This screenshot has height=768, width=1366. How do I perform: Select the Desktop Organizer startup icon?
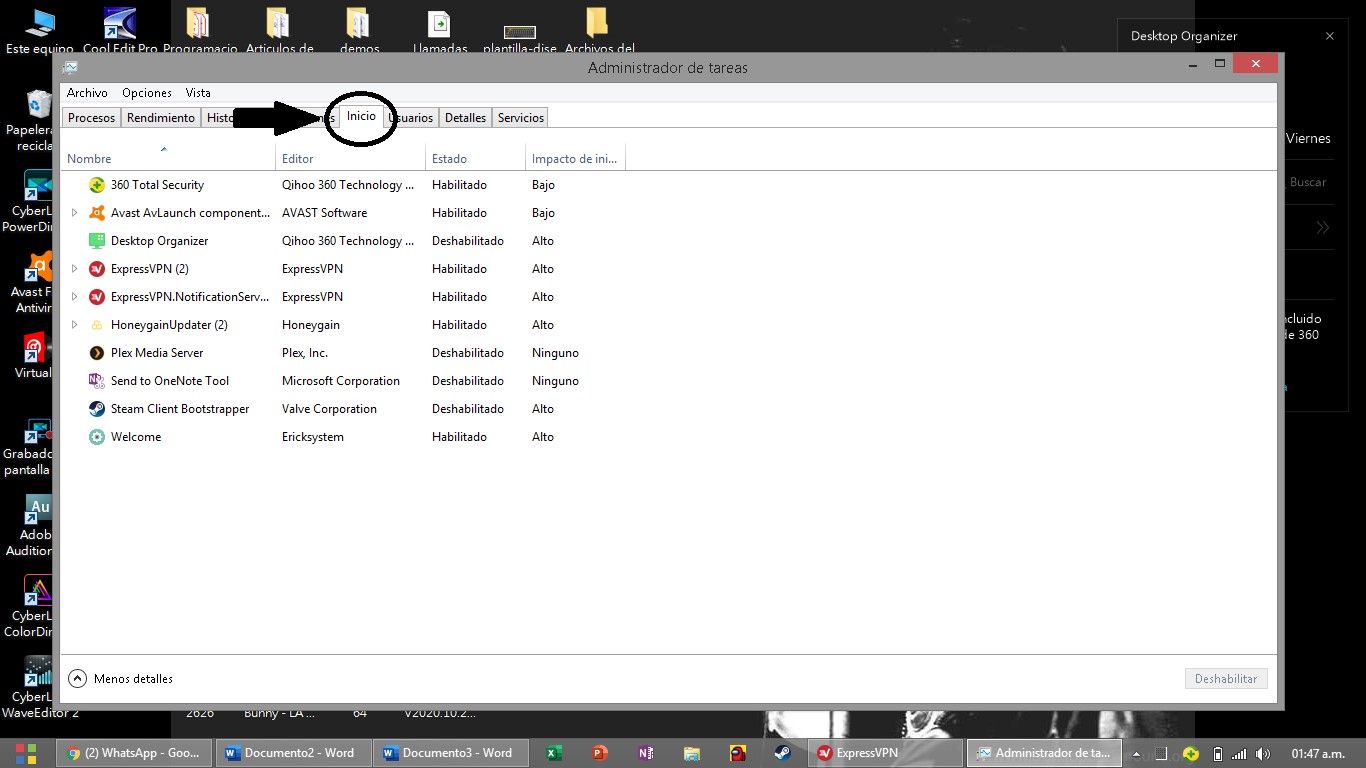pos(96,240)
